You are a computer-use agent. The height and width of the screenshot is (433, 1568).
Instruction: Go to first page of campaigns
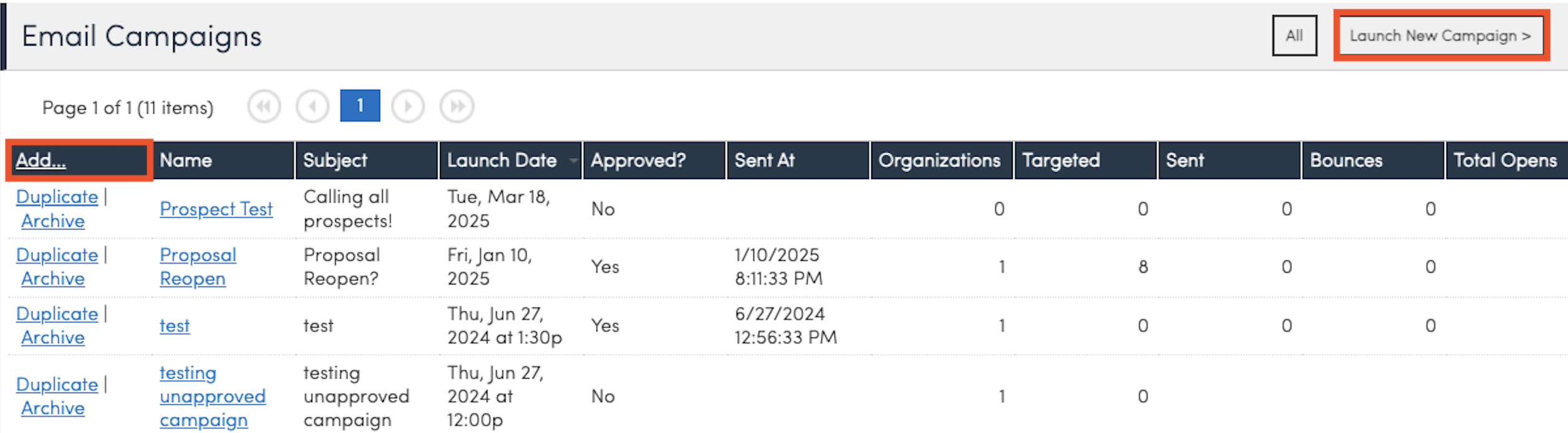pyautogui.click(x=264, y=107)
